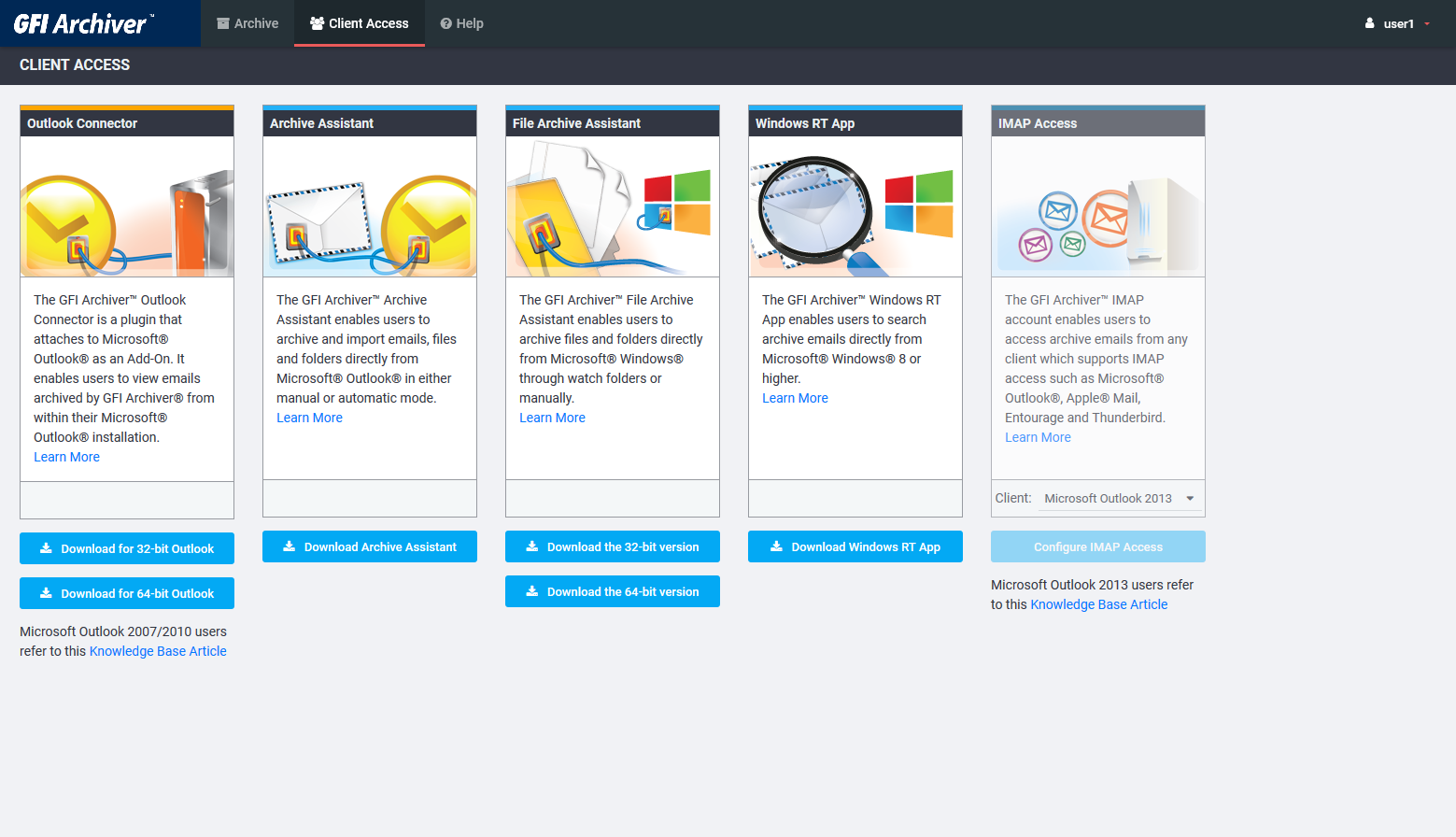Download the 32-bit version of File Archive Assistant
Image resolution: width=1456 pixels, height=837 pixels.
tap(613, 546)
